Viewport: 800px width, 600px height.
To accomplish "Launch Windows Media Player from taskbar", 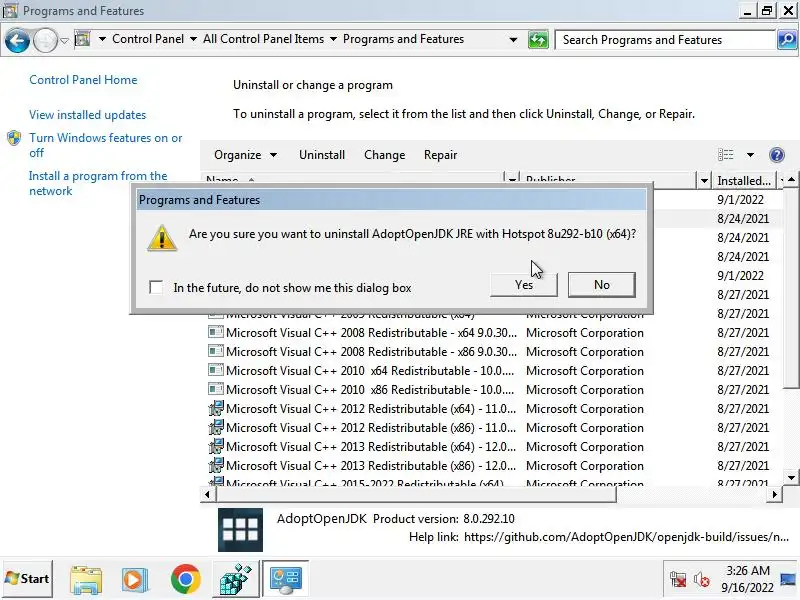I will point(135,580).
